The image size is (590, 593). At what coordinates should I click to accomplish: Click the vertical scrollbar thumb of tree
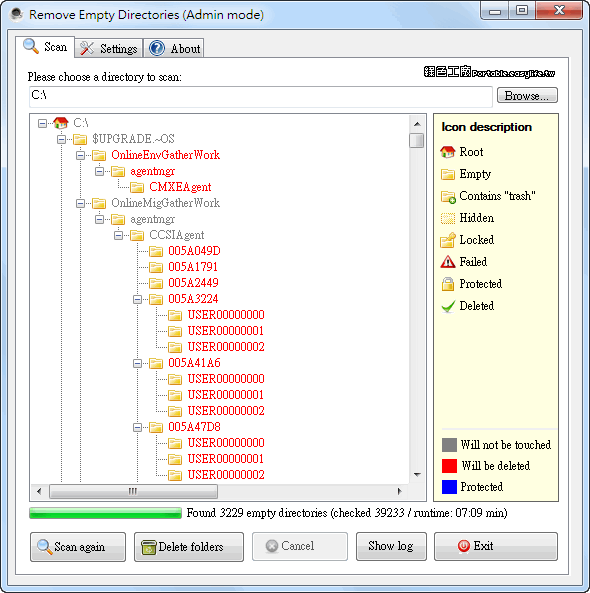click(x=416, y=140)
